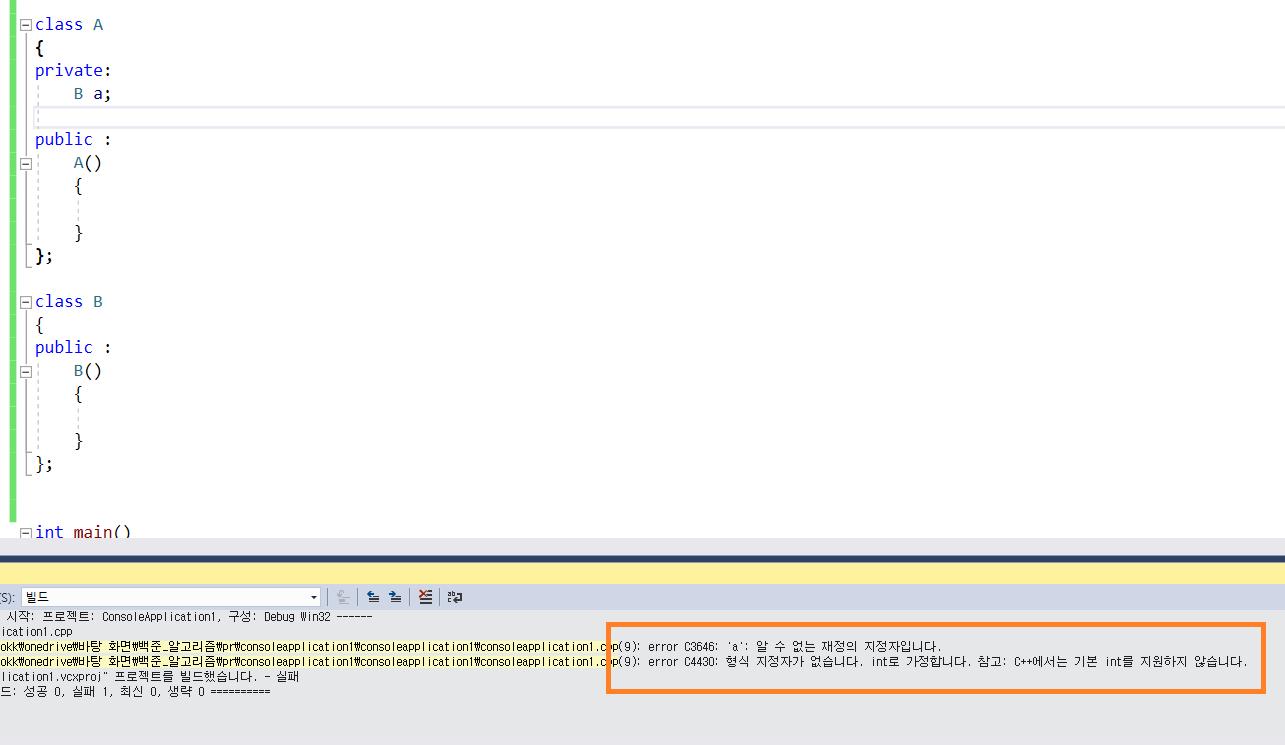Click the 'public :' keyword in class B
The image size is (1285, 745).
tap(73, 348)
